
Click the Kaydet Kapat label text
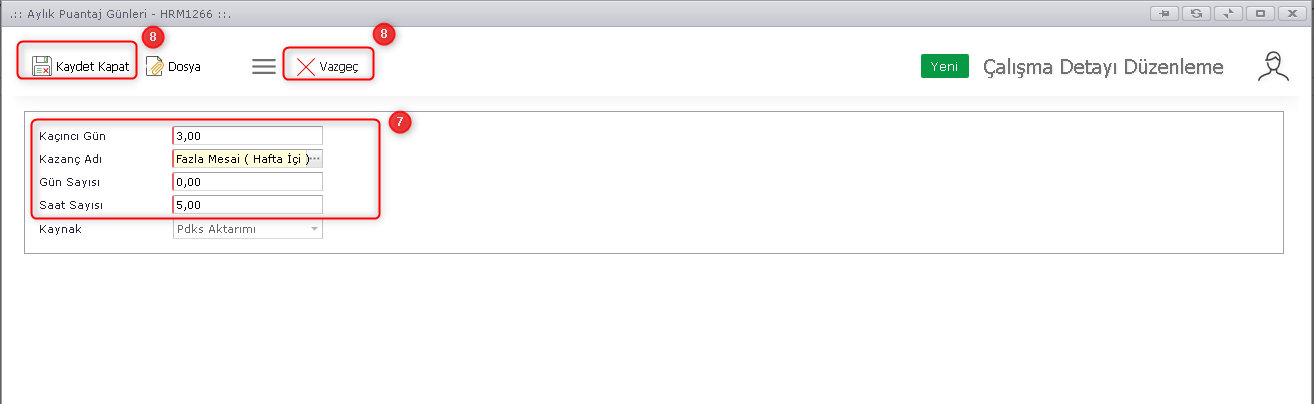coord(93,67)
